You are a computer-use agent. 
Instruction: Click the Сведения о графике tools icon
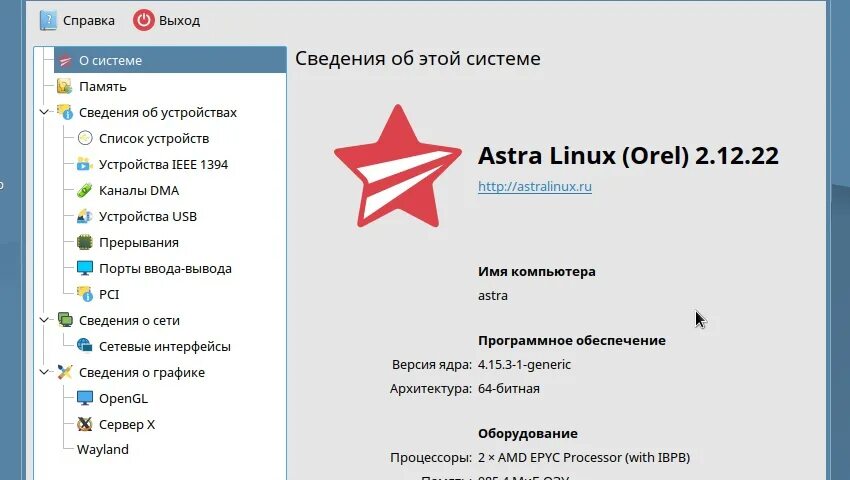pos(65,372)
